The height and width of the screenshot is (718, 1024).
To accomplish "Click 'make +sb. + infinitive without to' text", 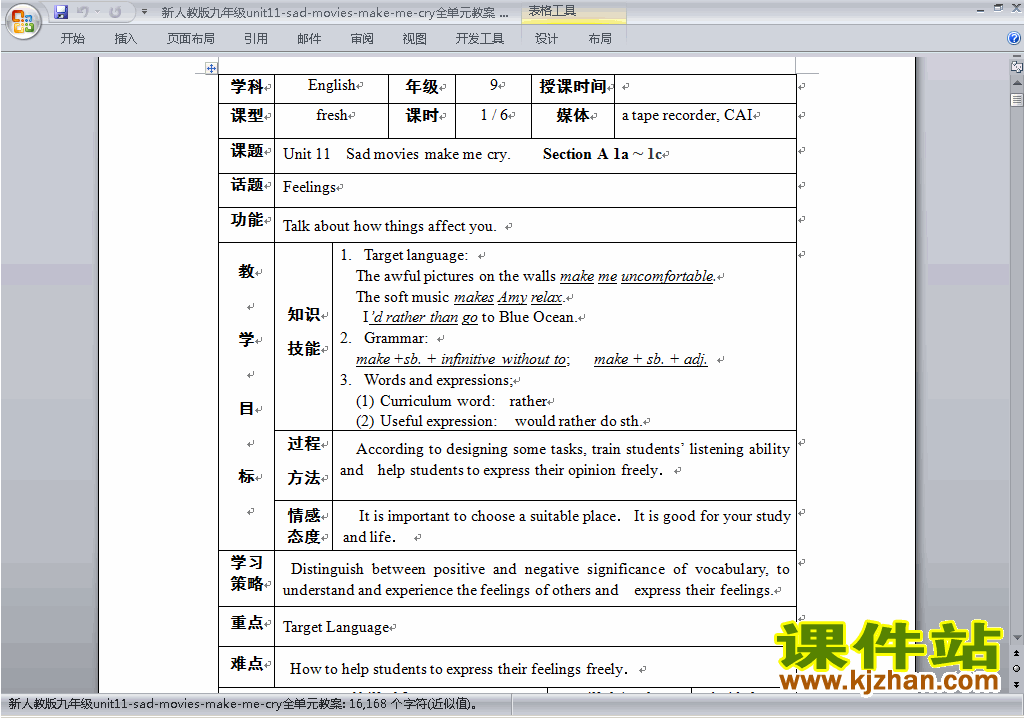I will [461, 359].
